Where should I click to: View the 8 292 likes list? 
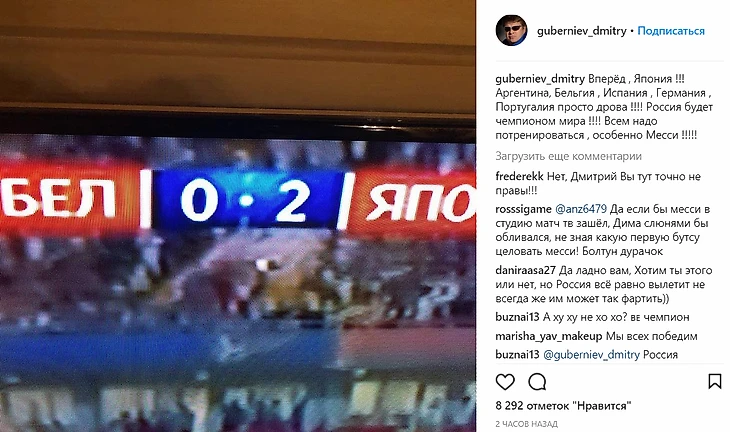tap(563, 406)
